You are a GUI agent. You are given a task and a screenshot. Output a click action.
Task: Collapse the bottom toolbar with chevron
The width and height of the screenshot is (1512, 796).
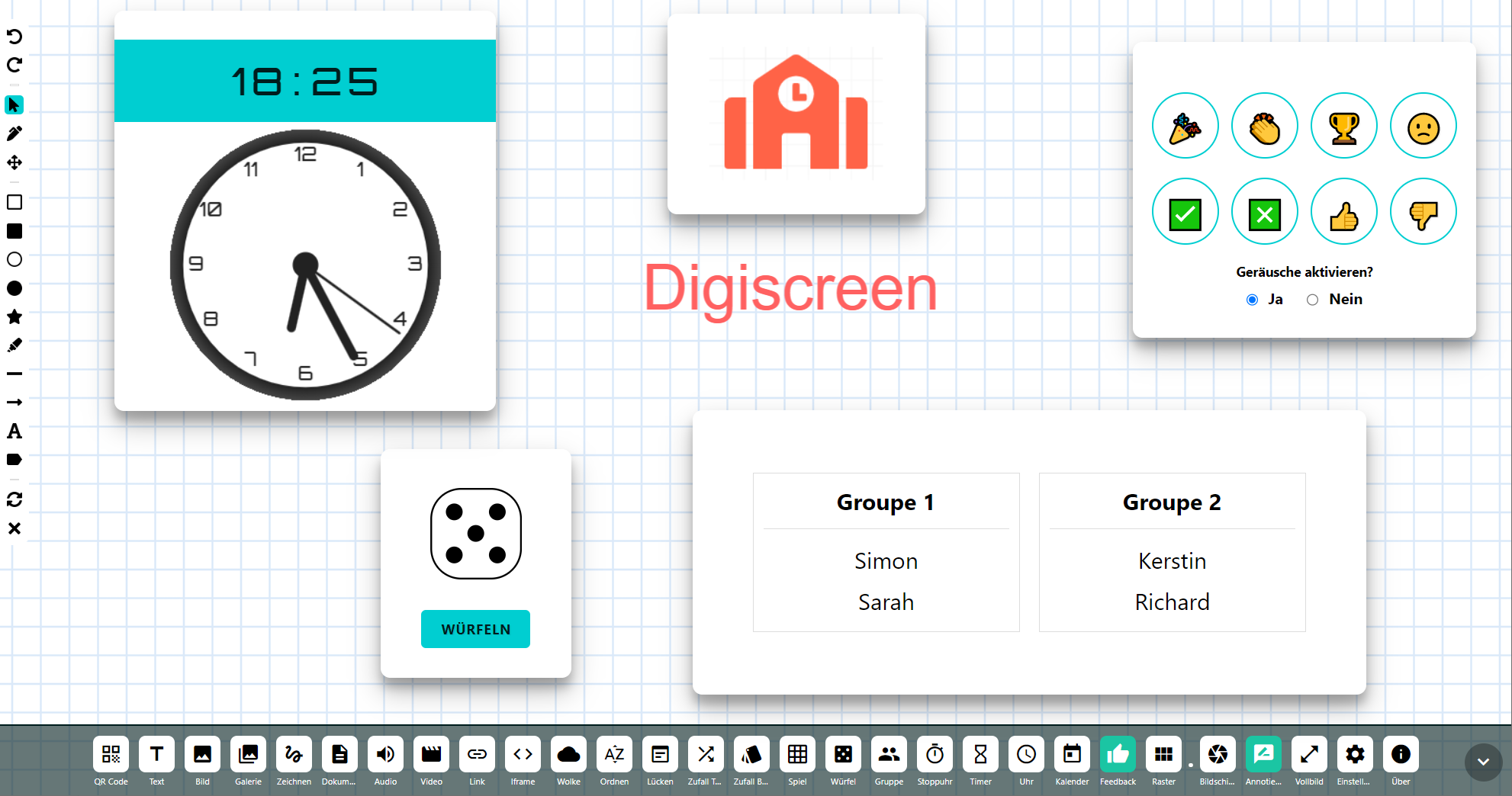tap(1483, 762)
